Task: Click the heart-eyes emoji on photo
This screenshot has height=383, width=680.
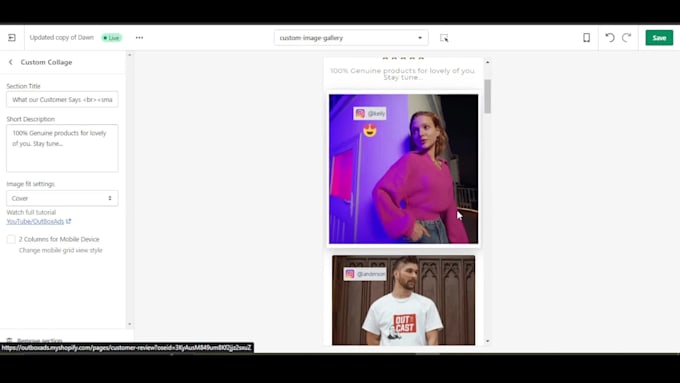Action: [370, 130]
